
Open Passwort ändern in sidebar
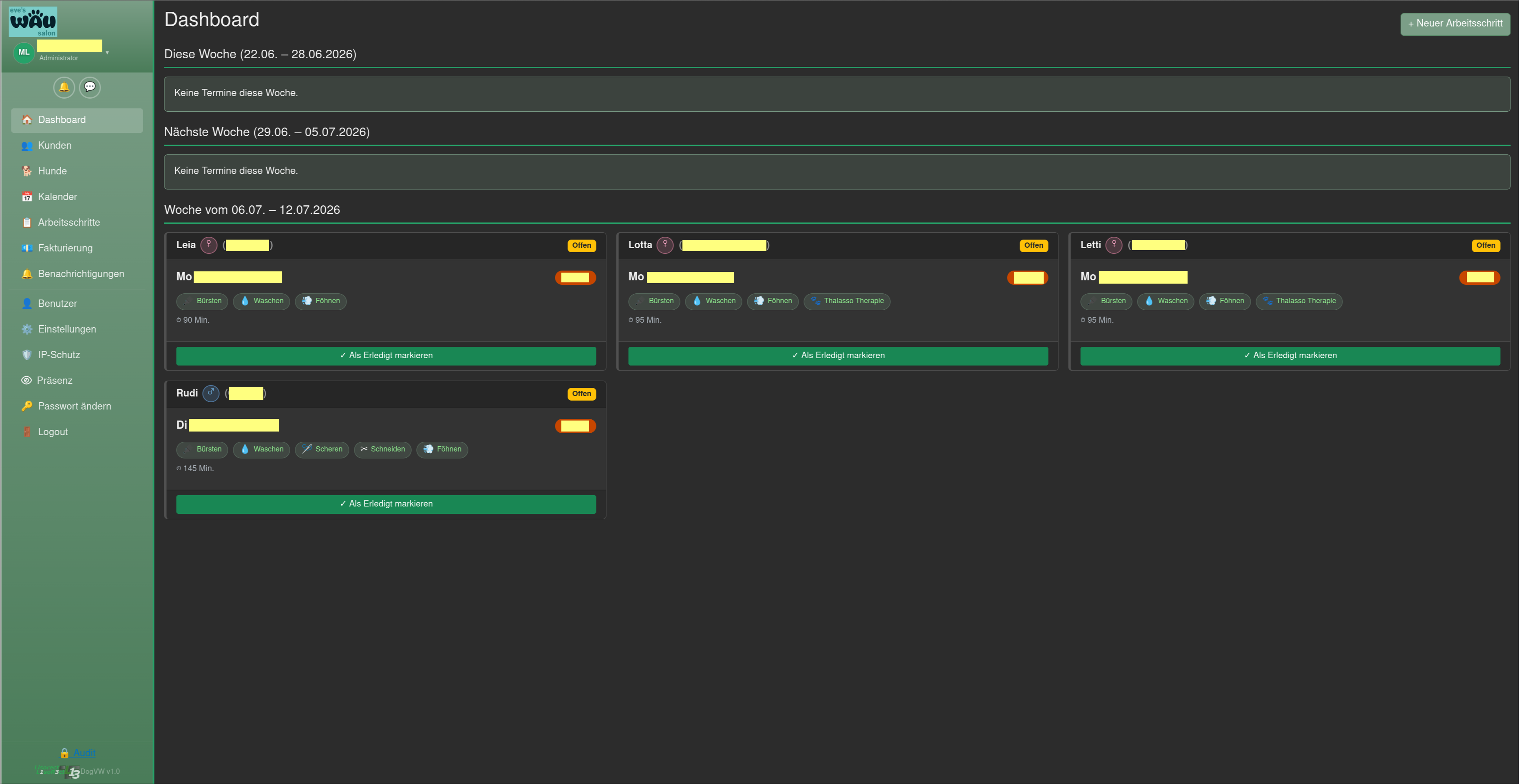coord(77,406)
